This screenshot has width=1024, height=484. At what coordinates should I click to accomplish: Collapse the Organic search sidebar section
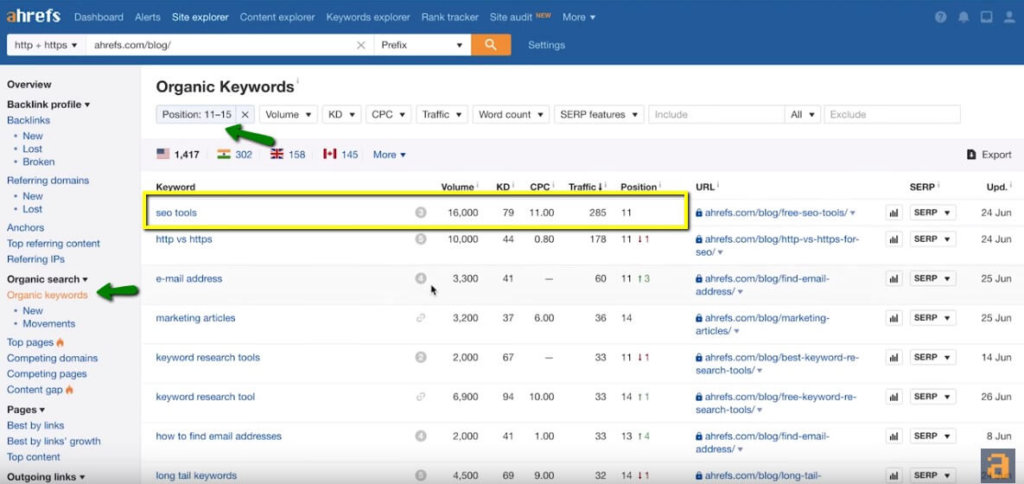click(47, 279)
